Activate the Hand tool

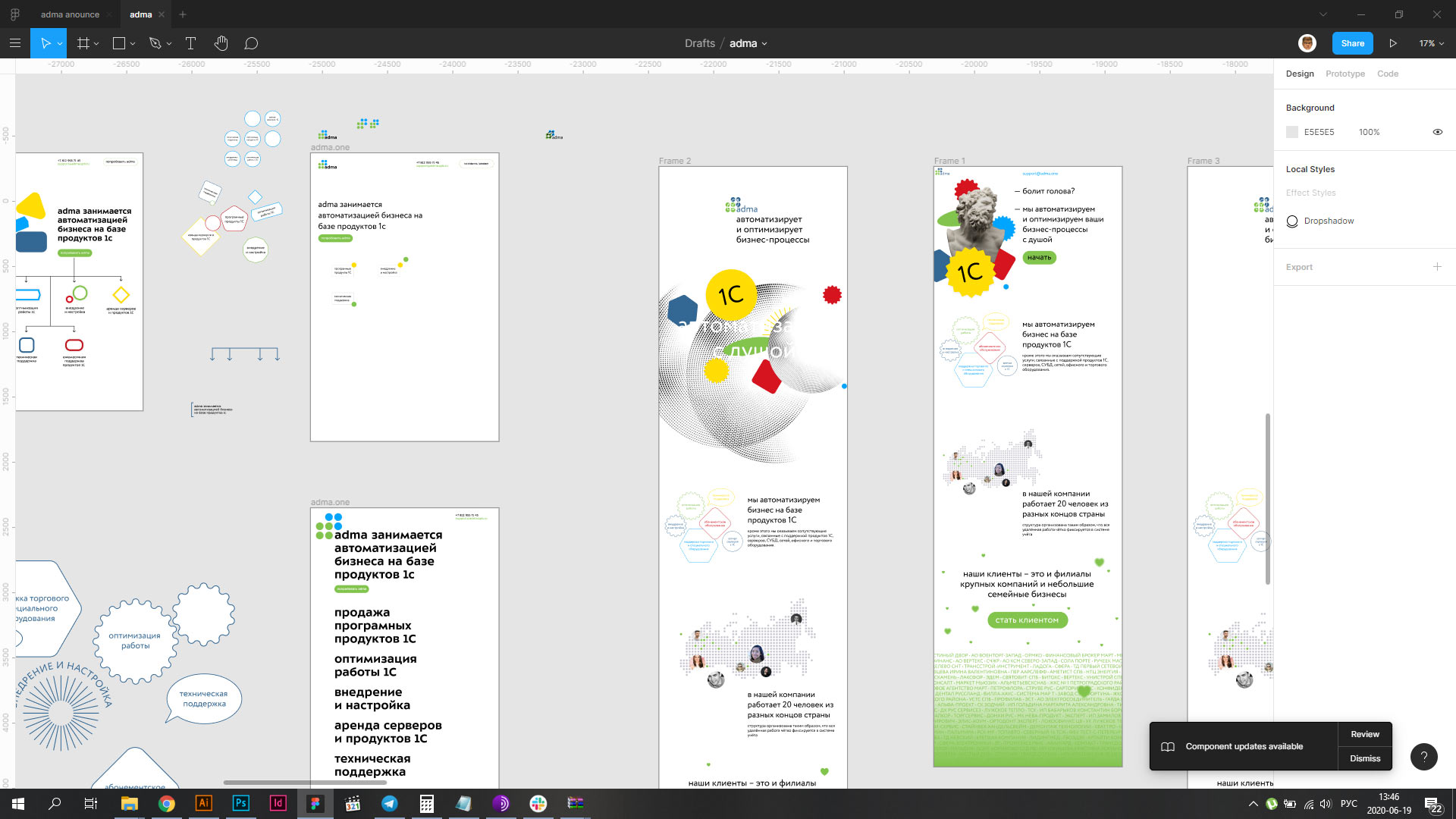point(221,43)
